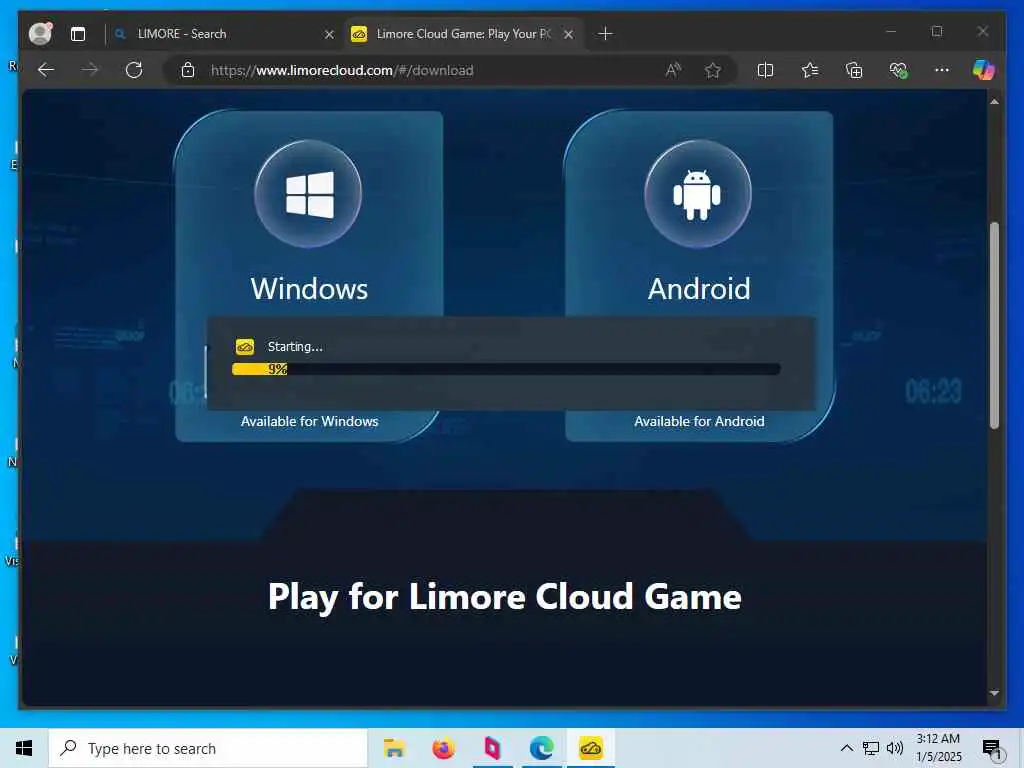This screenshot has width=1024, height=768.
Task: Refresh the current page
Action: click(x=134, y=70)
